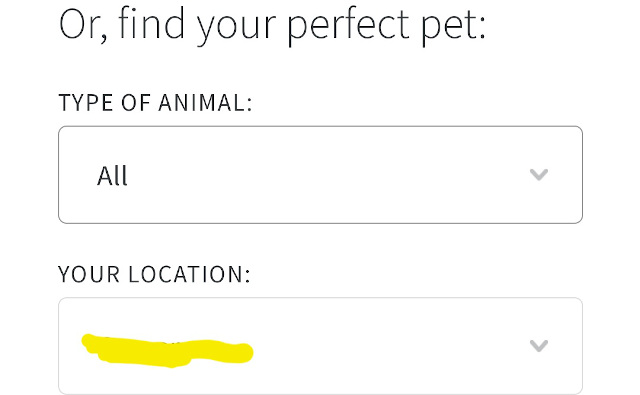Open the Your Location dropdown

click(x=320, y=346)
